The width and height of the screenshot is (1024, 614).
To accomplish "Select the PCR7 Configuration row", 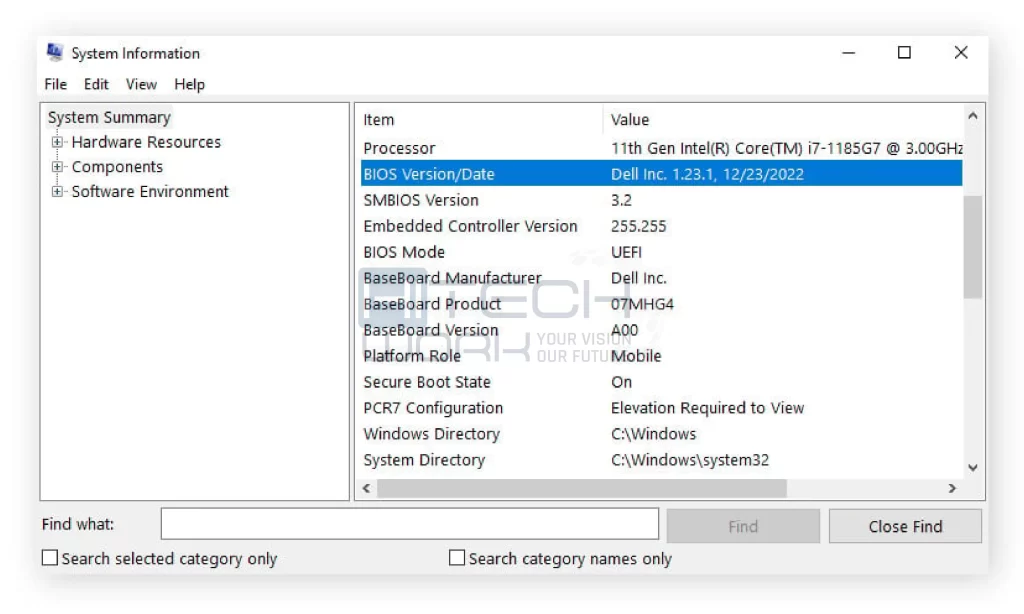I will click(662, 408).
